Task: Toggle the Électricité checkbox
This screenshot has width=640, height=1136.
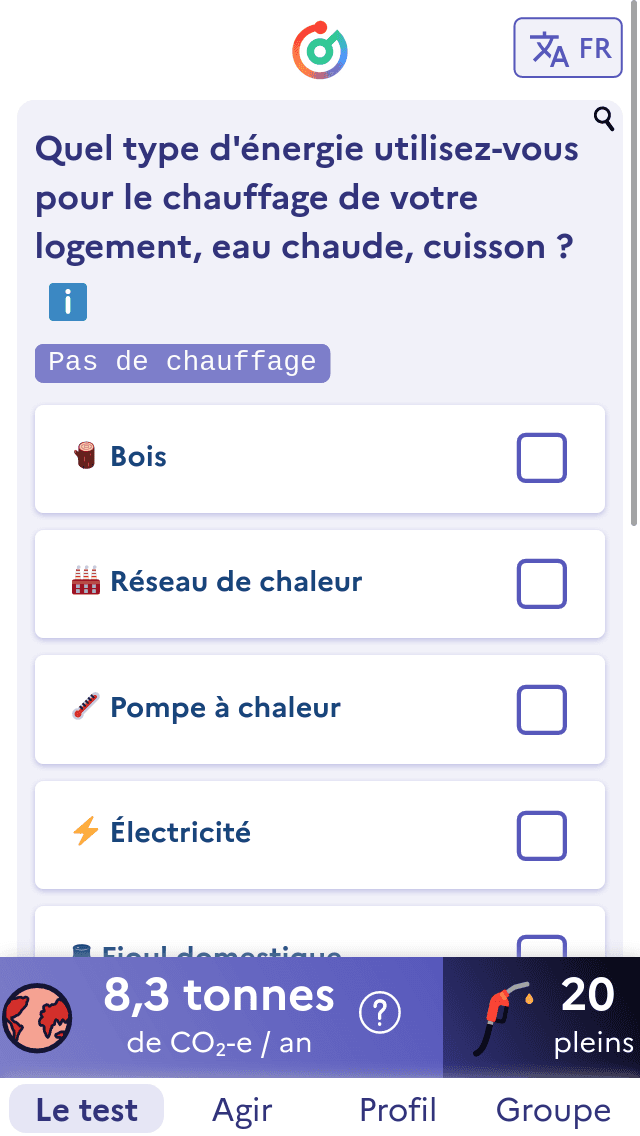Action: [541, 835]
